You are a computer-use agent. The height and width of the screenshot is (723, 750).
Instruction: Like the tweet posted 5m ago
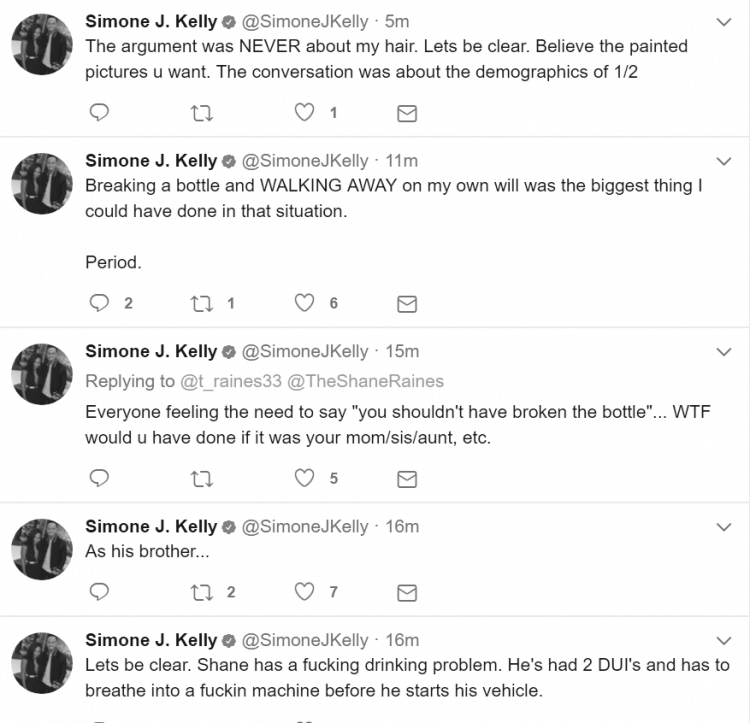[304, 112]
